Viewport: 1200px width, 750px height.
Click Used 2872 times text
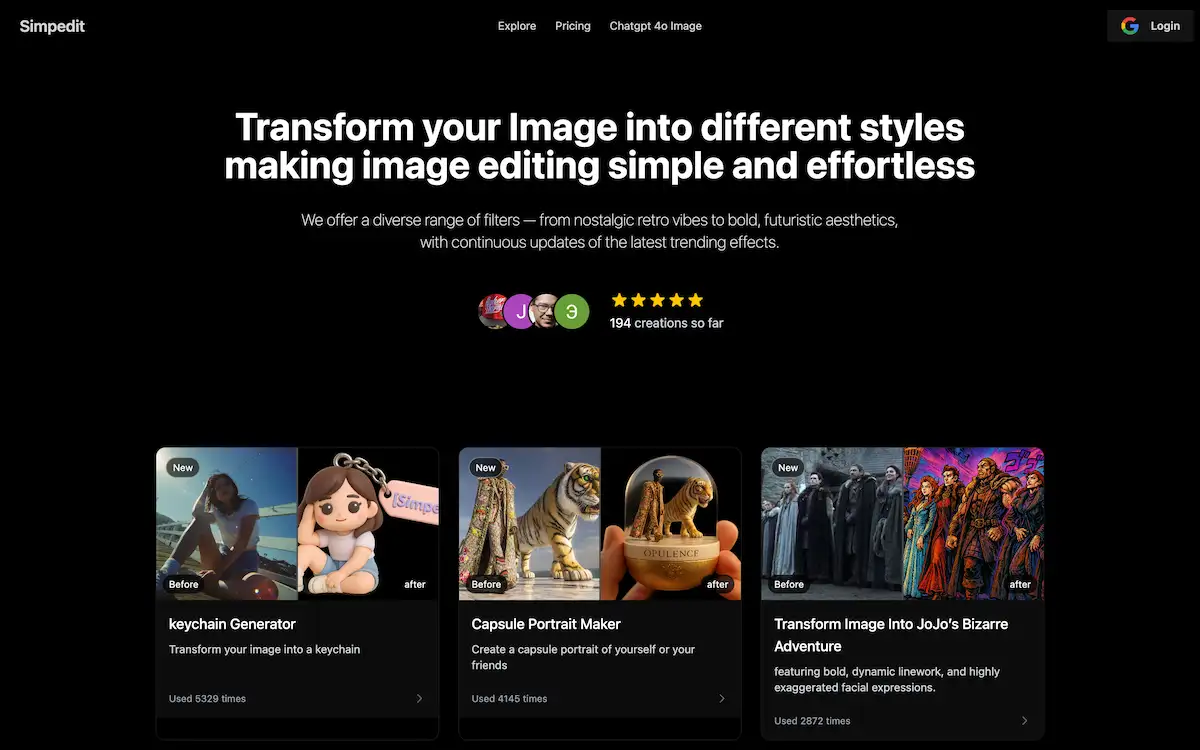(x=812, y=721)
